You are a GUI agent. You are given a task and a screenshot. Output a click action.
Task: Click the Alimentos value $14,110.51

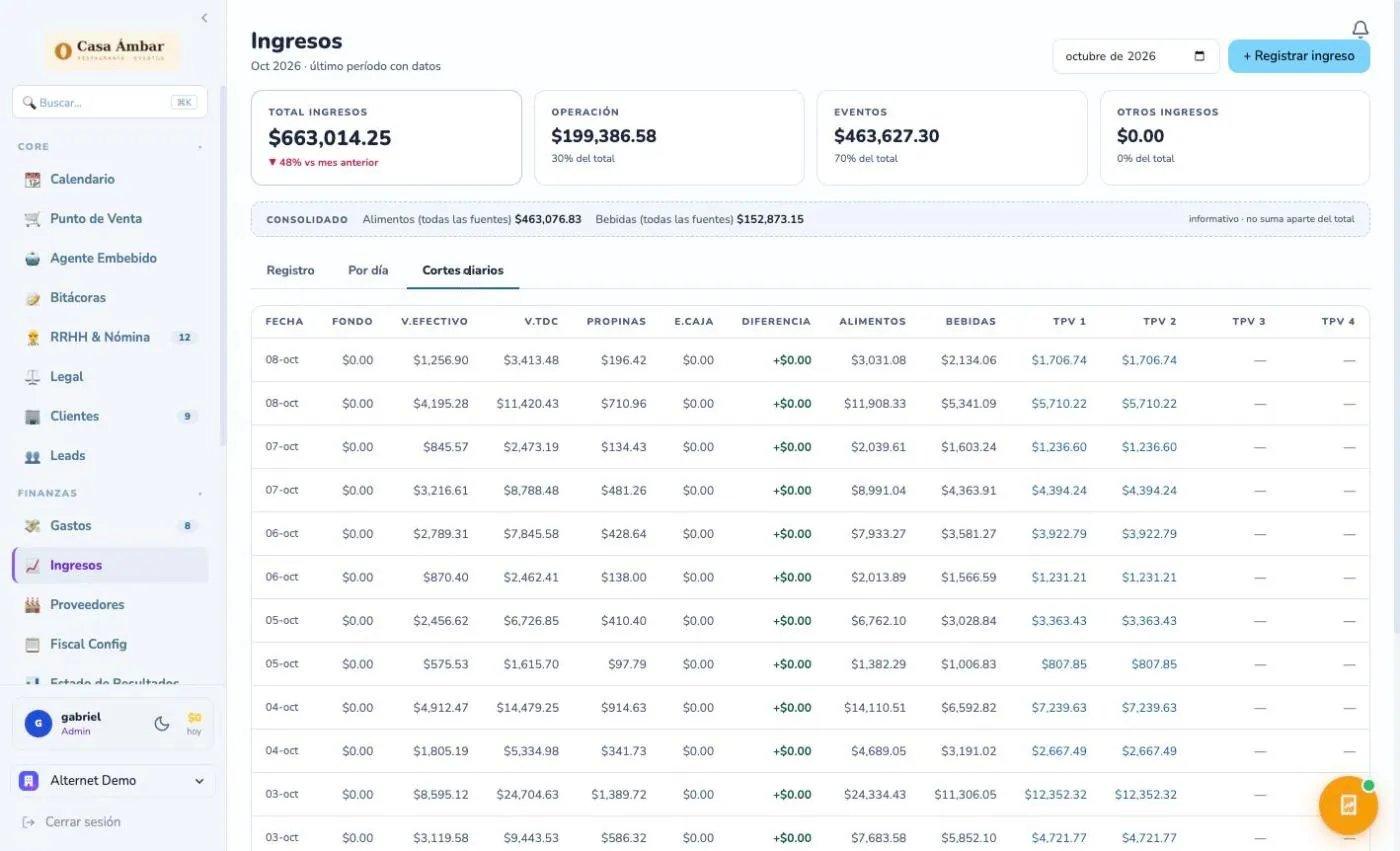[875, 708]
